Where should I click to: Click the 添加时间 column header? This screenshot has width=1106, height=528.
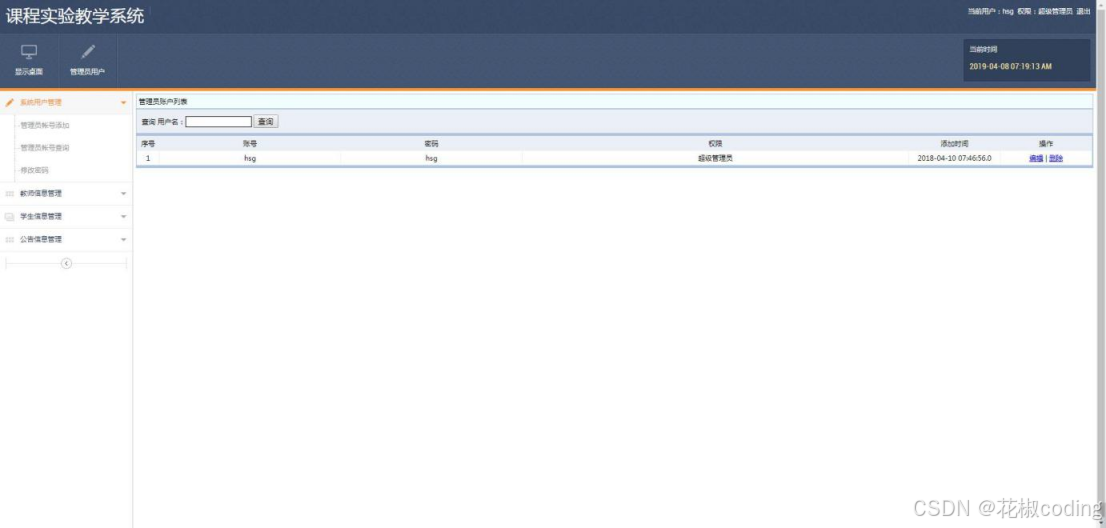tap(954, 144)
